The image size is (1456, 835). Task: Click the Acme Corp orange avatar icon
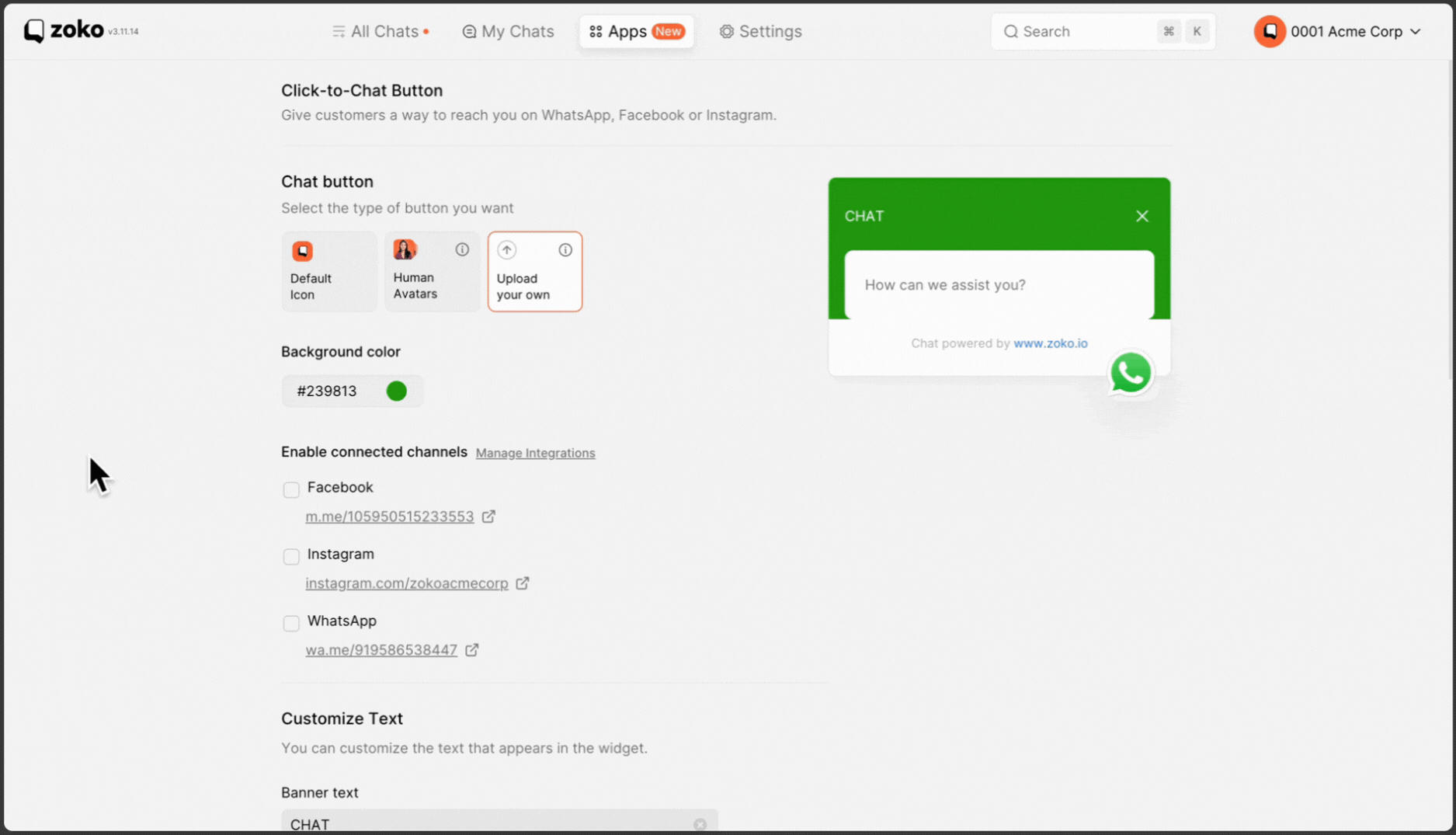coord(1270,31)
